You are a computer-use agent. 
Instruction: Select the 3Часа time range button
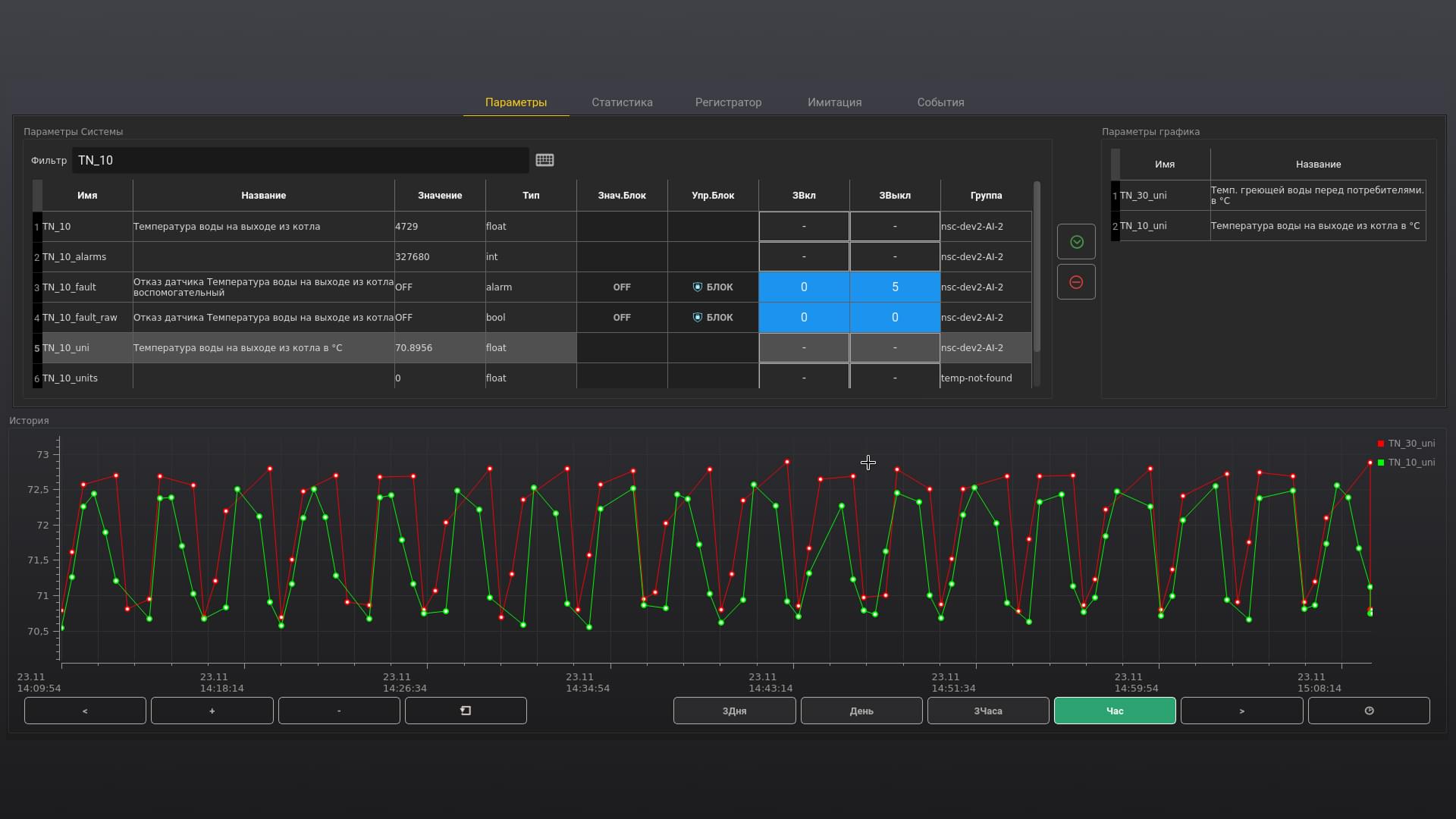(x=988, y=711)
